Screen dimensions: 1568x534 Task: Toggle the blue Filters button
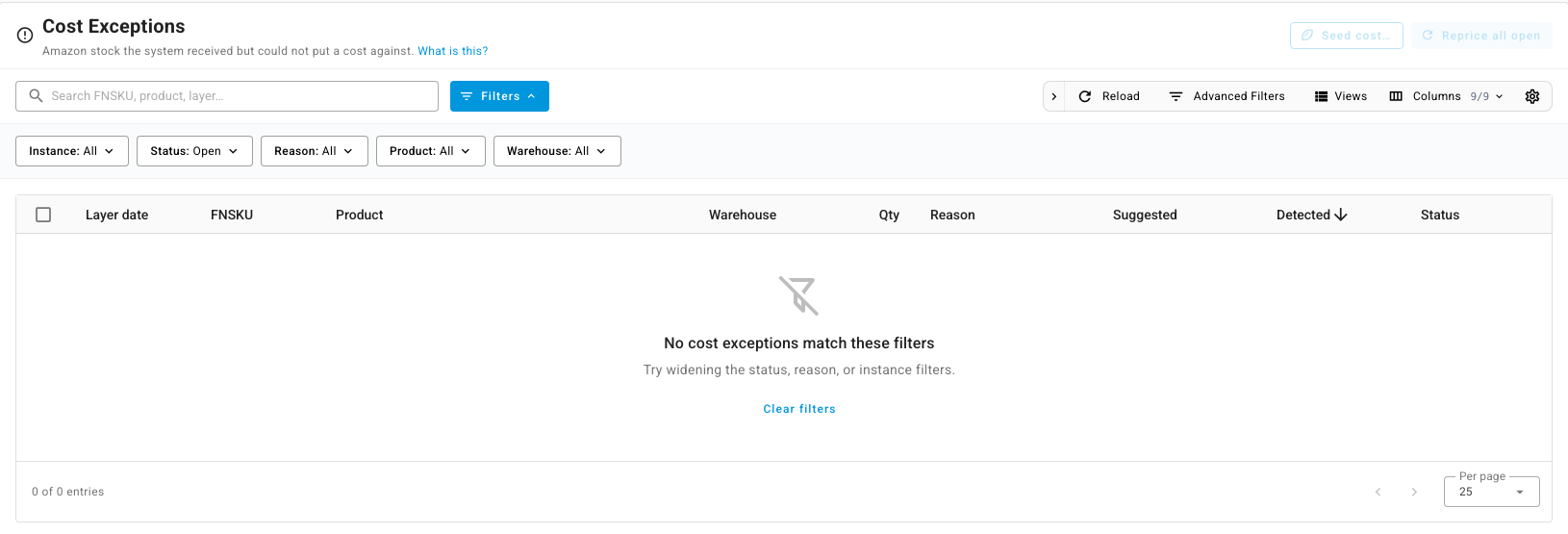[x=499, y=96]
